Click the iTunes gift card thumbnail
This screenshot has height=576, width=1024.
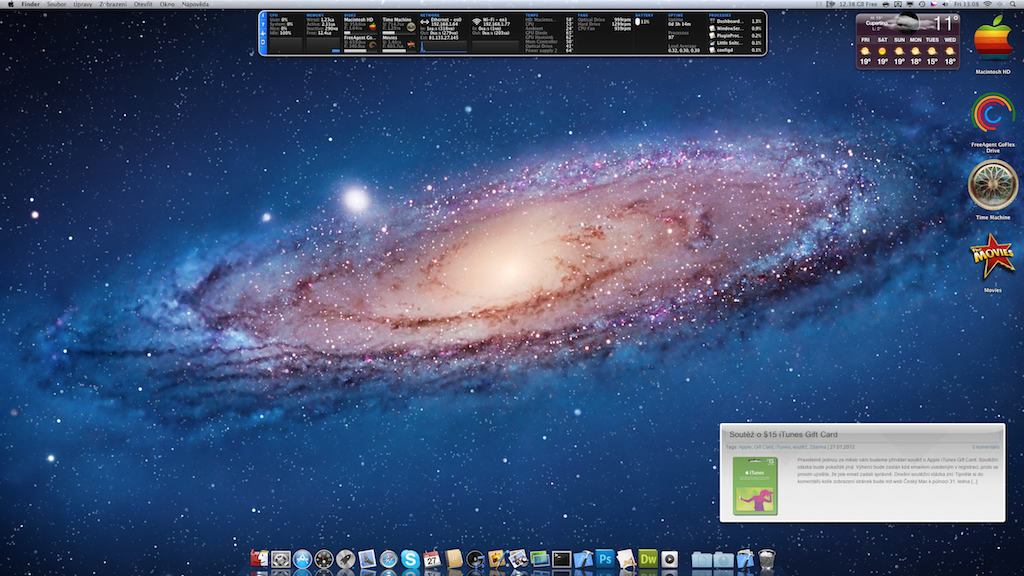coord(755,486)
